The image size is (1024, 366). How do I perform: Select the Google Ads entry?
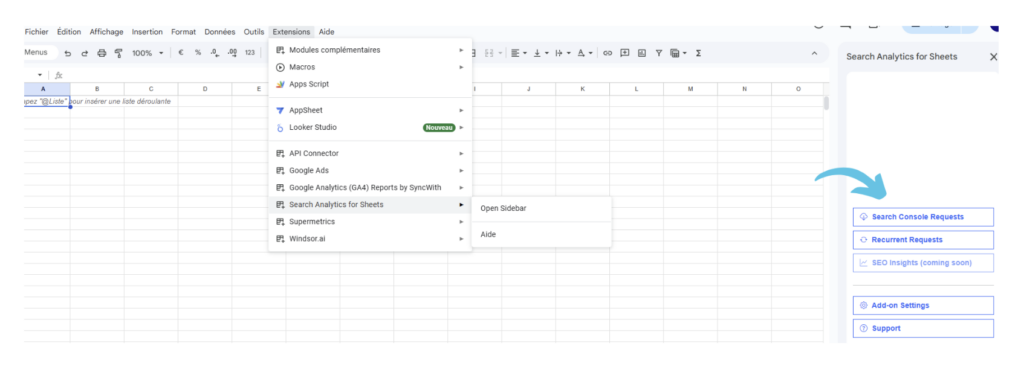click(370, 171)
